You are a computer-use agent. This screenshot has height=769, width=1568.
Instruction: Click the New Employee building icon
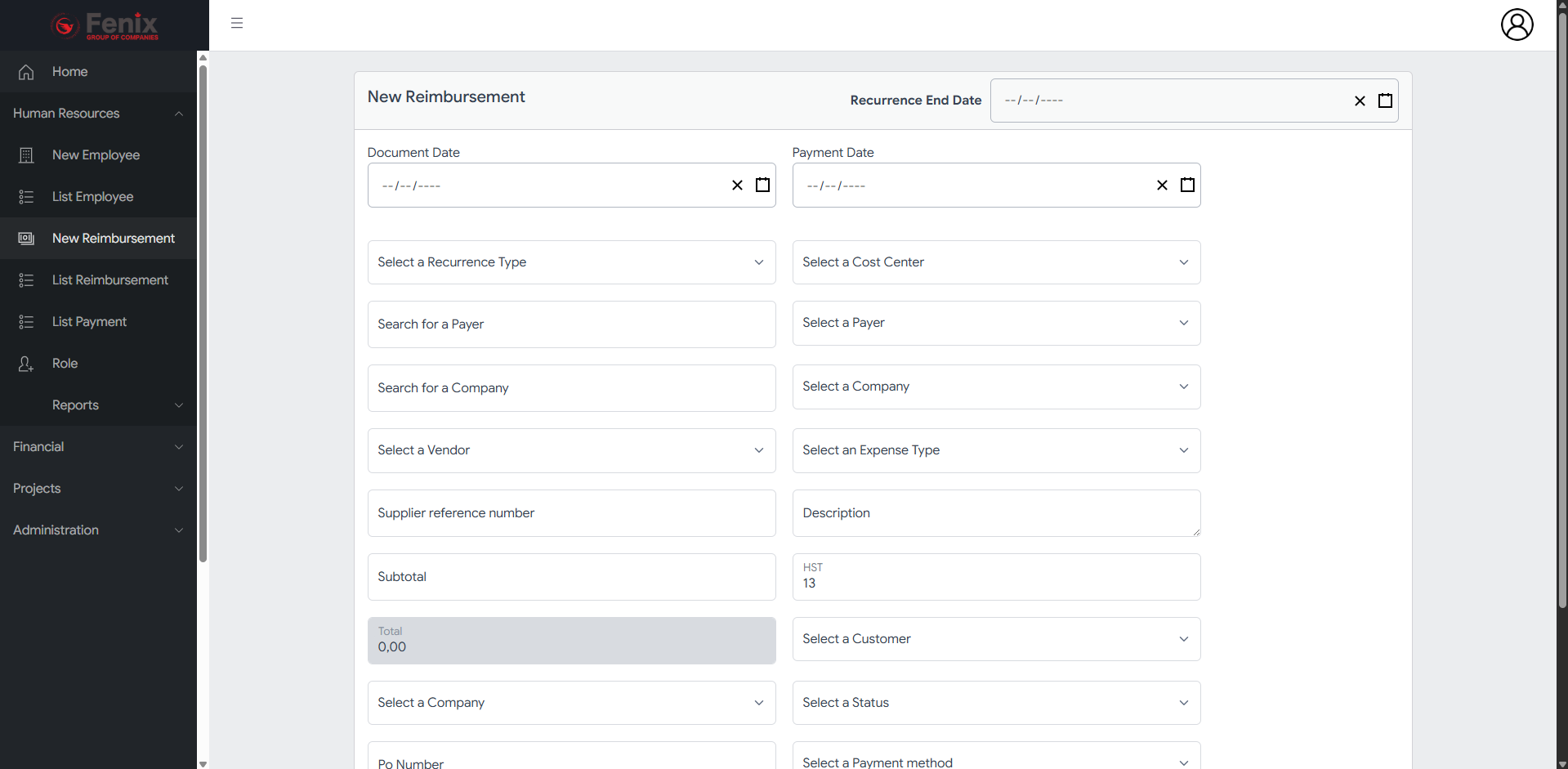click(26, 155)
